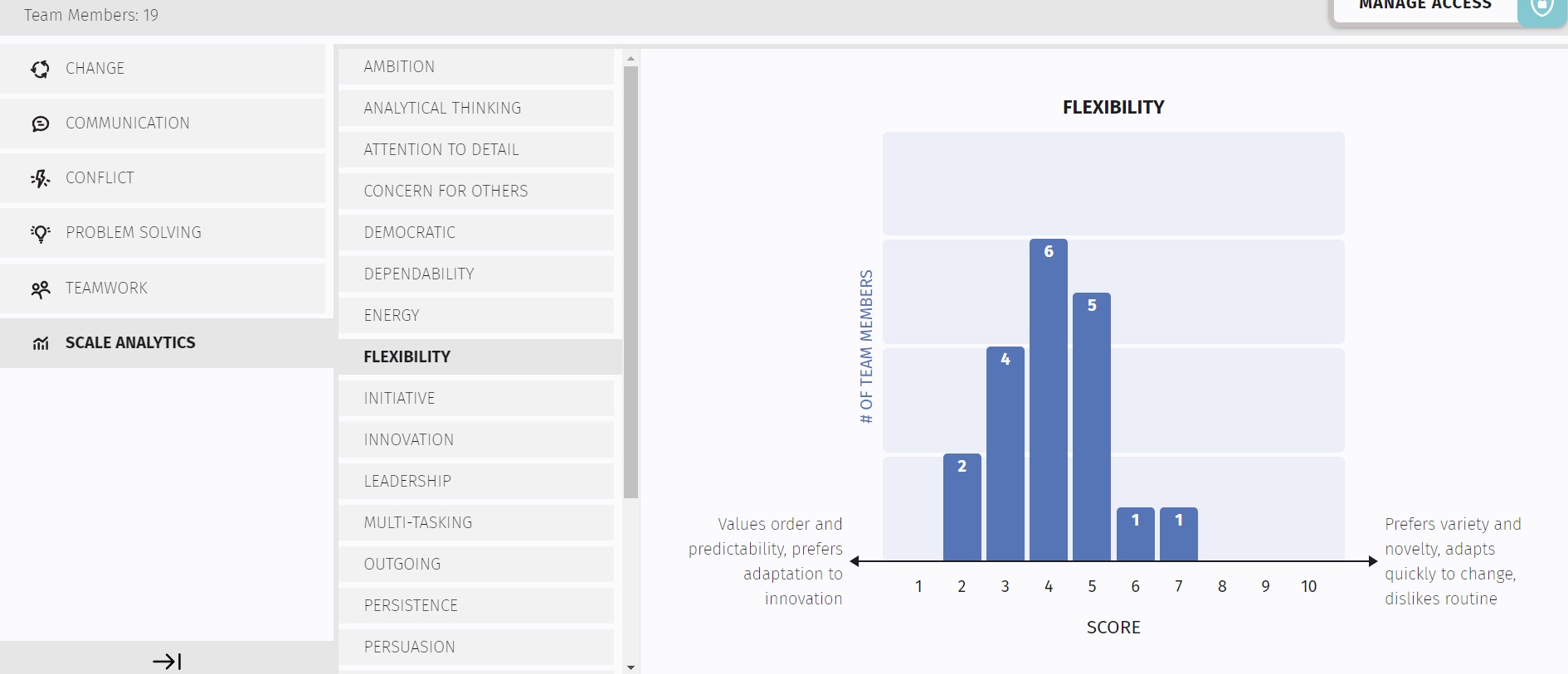Open the Manage Access button
This screenshot has width=1568, height=674.
1424,8
